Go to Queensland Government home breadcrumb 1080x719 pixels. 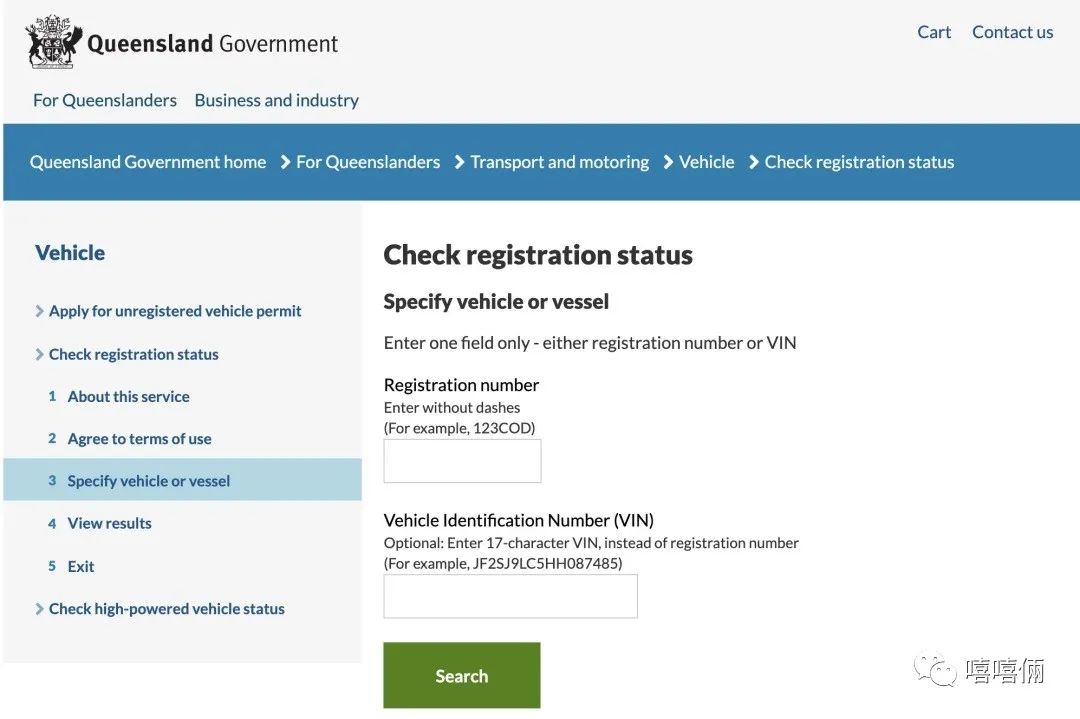[148, 162]
